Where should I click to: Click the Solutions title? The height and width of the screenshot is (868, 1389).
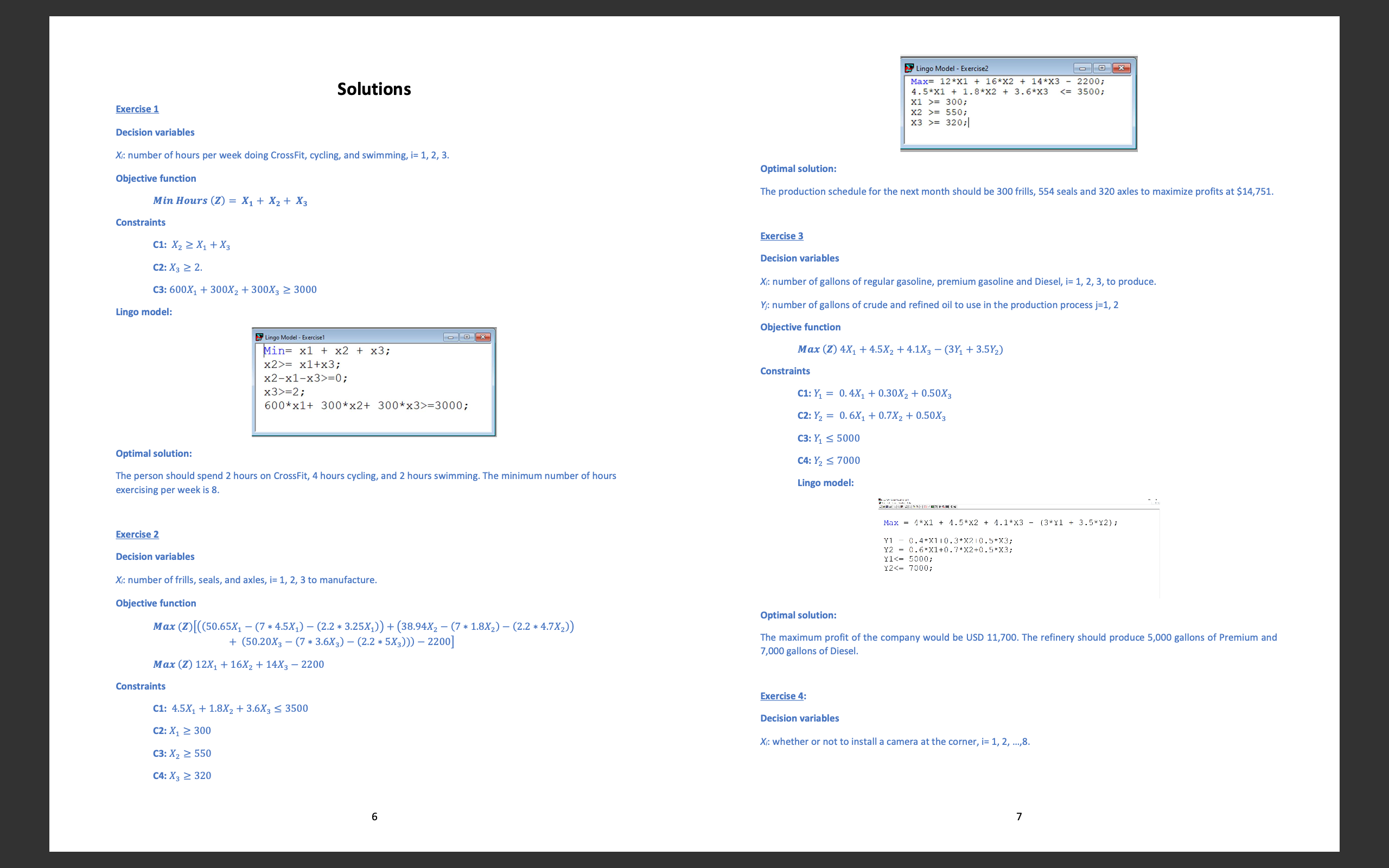click(374, 89)
